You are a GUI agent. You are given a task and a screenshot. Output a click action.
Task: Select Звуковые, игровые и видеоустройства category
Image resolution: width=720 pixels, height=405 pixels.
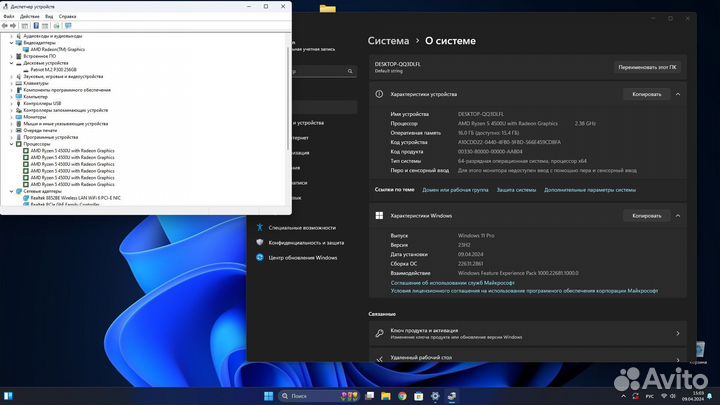pyautogui.click(x=63, y=76)
